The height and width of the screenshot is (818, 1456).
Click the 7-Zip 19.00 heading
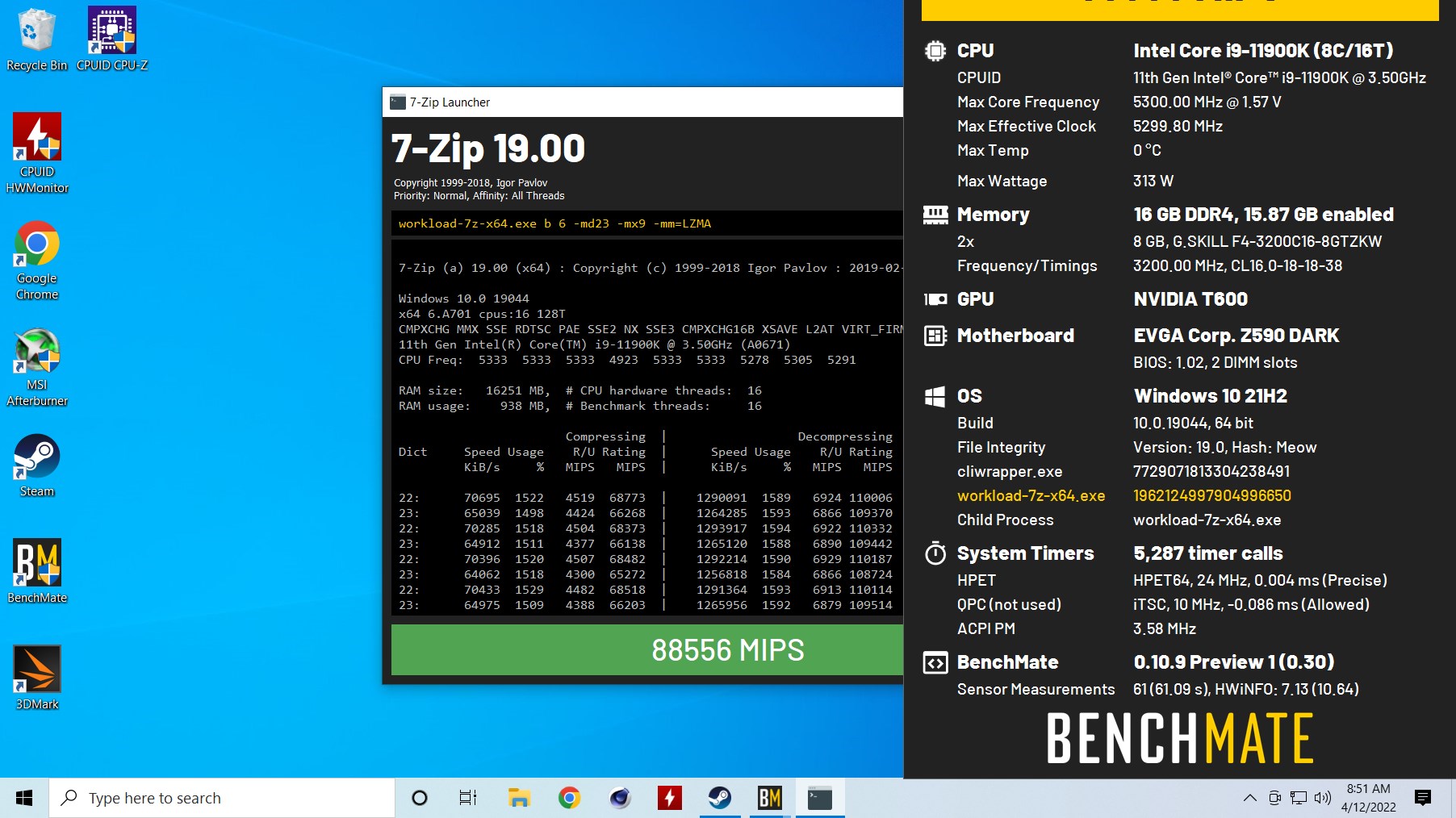click(x=488, y=148)
